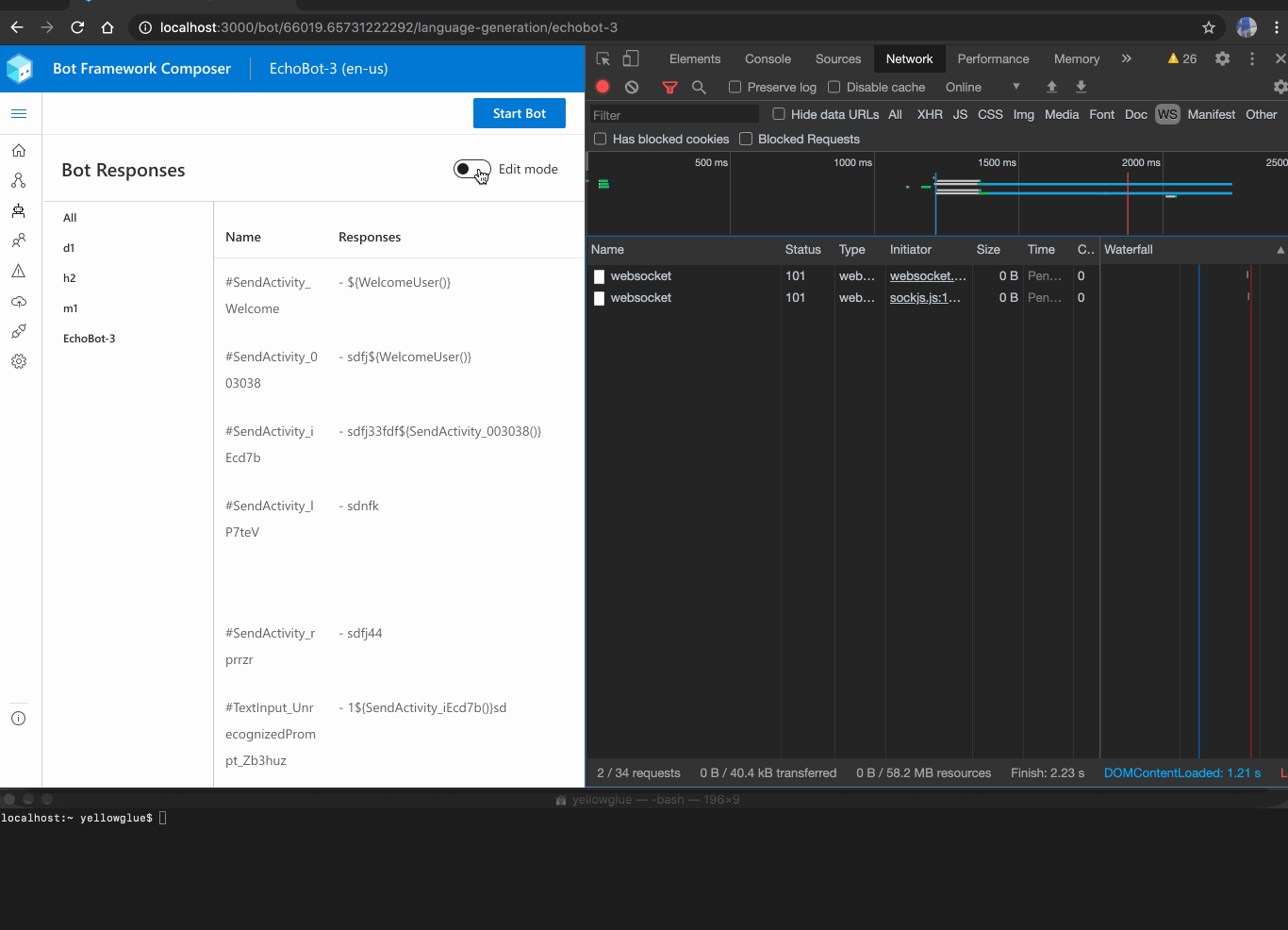1288x930 pixels.
Task: Sort by Waterfall column arrow
Action: tap(1280, 250)
